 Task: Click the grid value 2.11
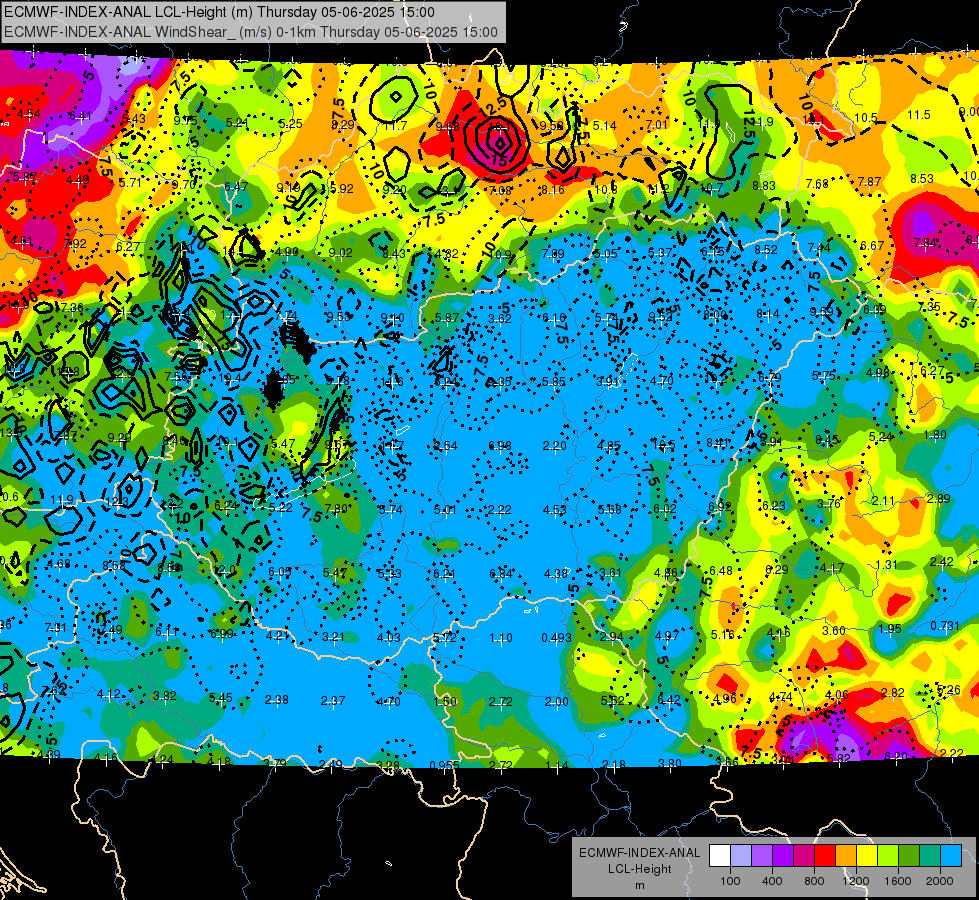[x=883, y=501]
